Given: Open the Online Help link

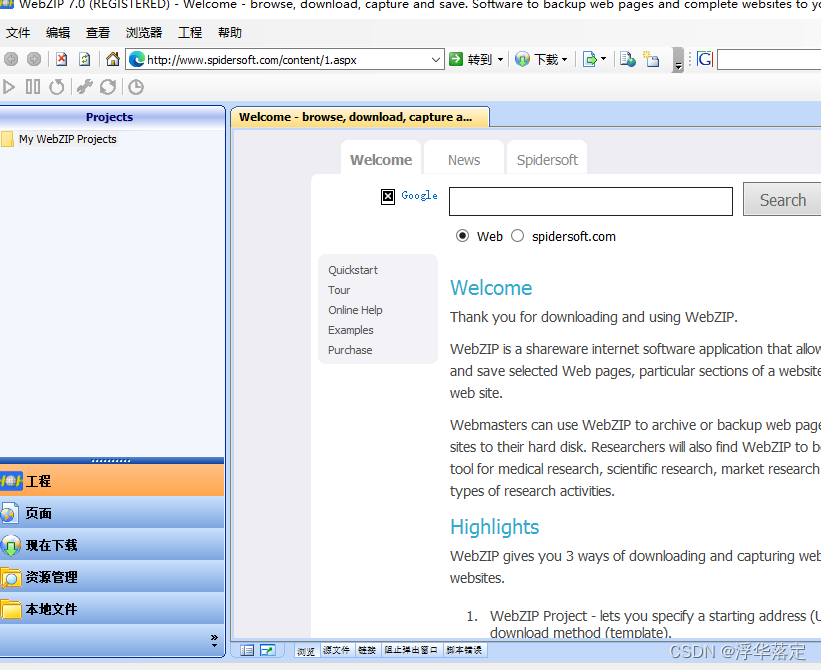Looking at the screenshot, I should point(355,310).
